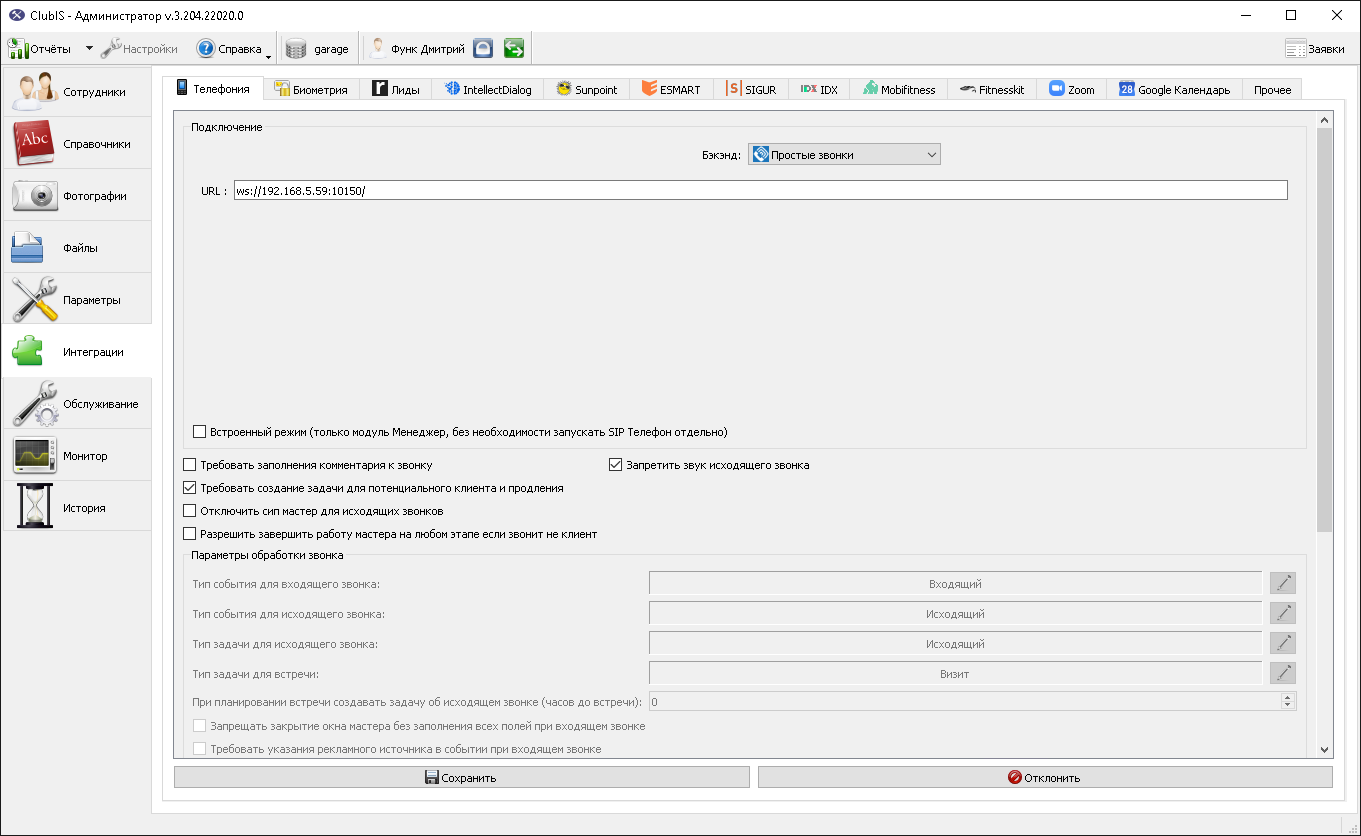Image resolution: width=1361 pixels, height=836 pixels.
Task: Open the Параметры tools section
Action: pyautogui.click(x=77, y=299)
